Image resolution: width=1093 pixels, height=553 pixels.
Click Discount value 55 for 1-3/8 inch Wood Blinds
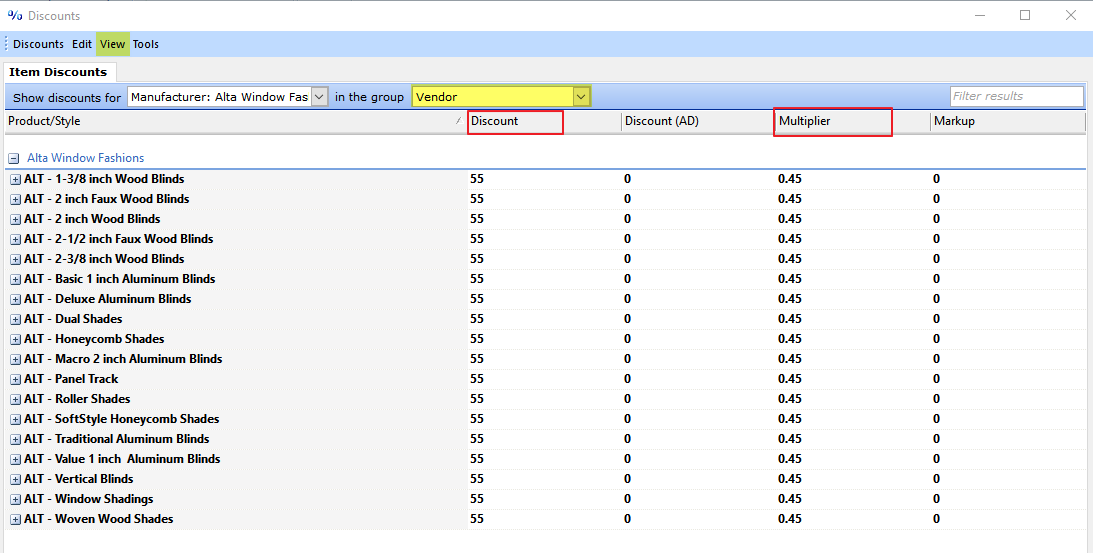[477, 179]
